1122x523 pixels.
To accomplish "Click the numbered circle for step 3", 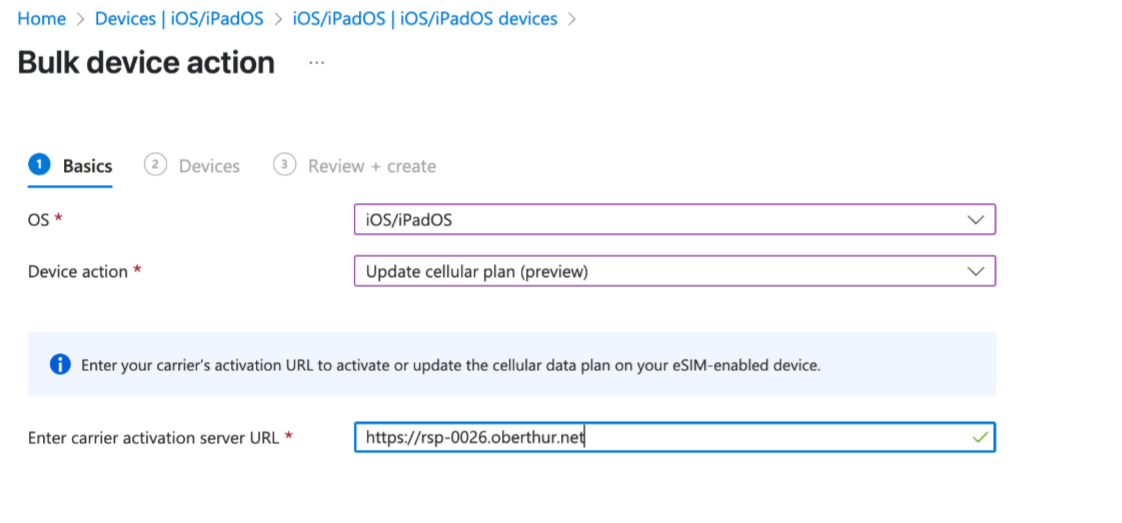I will pos(284,165).
